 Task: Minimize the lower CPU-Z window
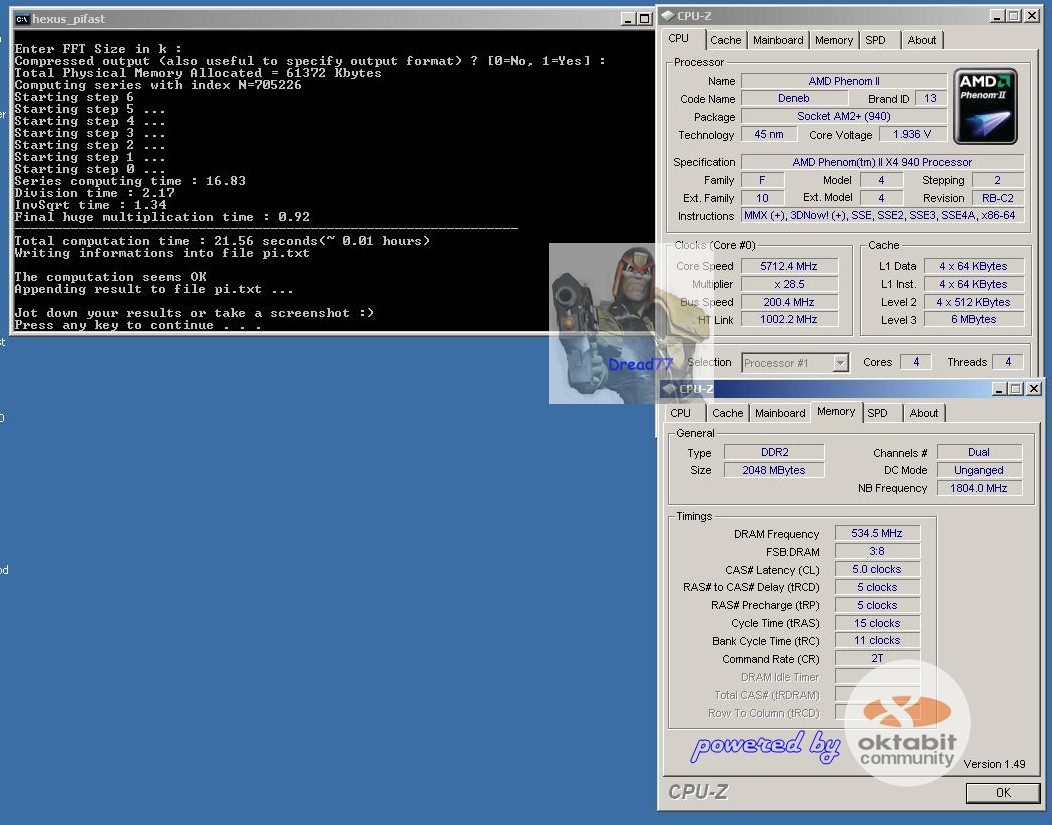coord(1000,388)
